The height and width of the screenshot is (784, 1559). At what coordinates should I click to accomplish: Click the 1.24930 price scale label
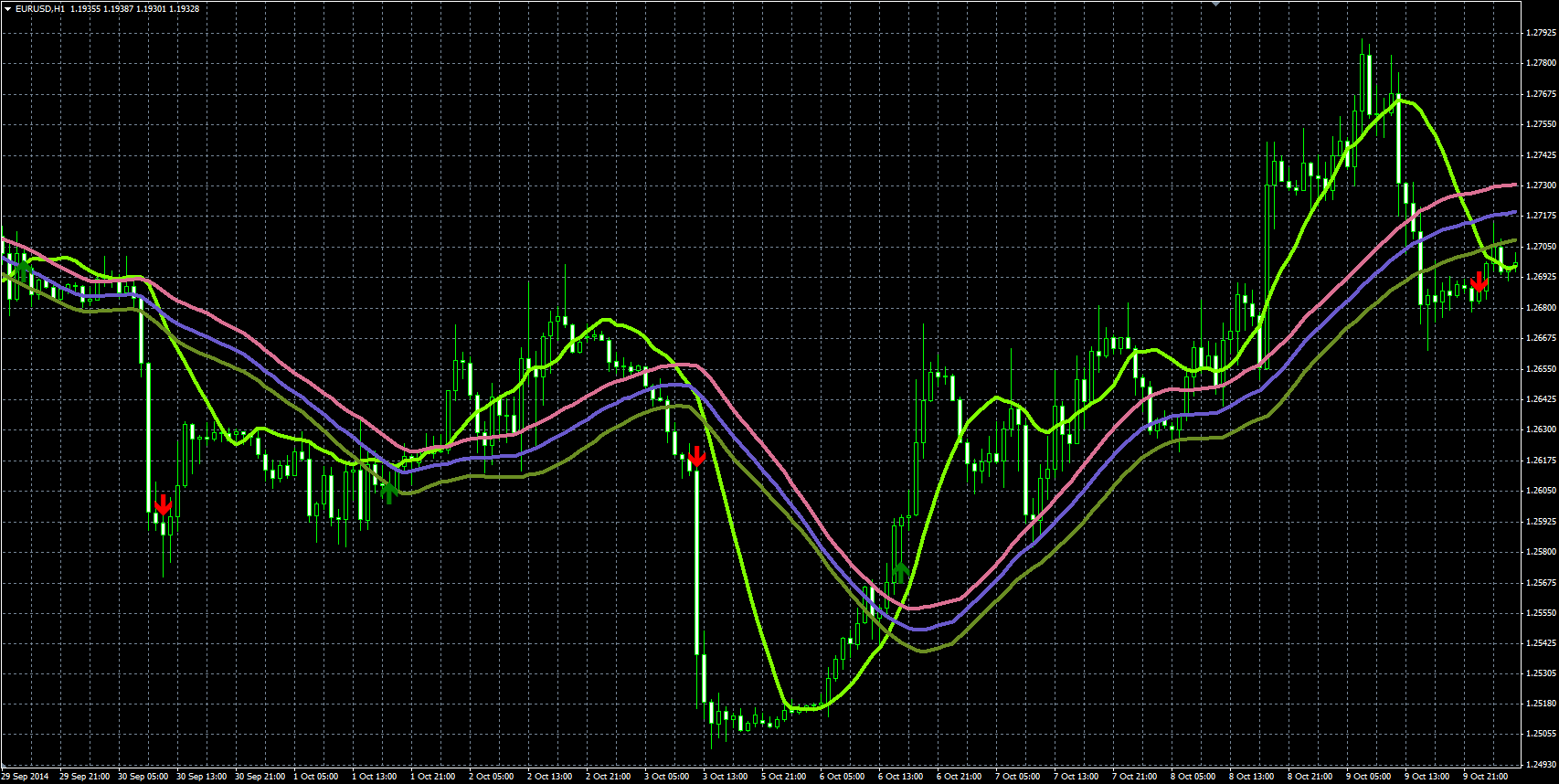(x=1541, y=765)
